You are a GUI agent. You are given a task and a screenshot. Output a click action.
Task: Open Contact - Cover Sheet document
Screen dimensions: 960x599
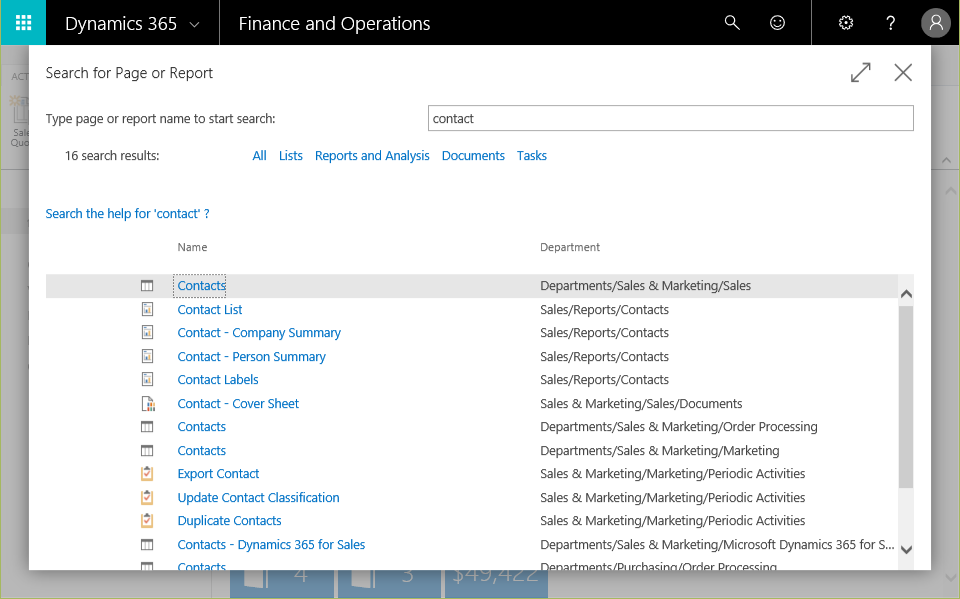(x=238, y=404)
